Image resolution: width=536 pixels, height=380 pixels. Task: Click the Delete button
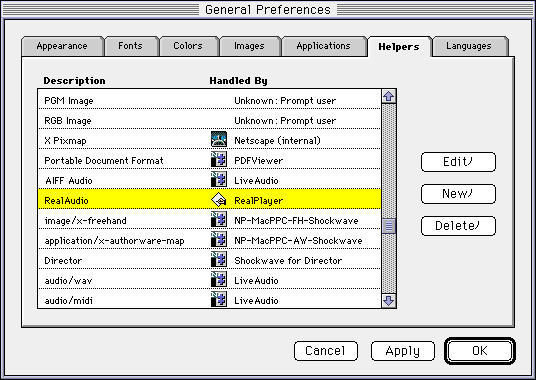click(458, 226)
